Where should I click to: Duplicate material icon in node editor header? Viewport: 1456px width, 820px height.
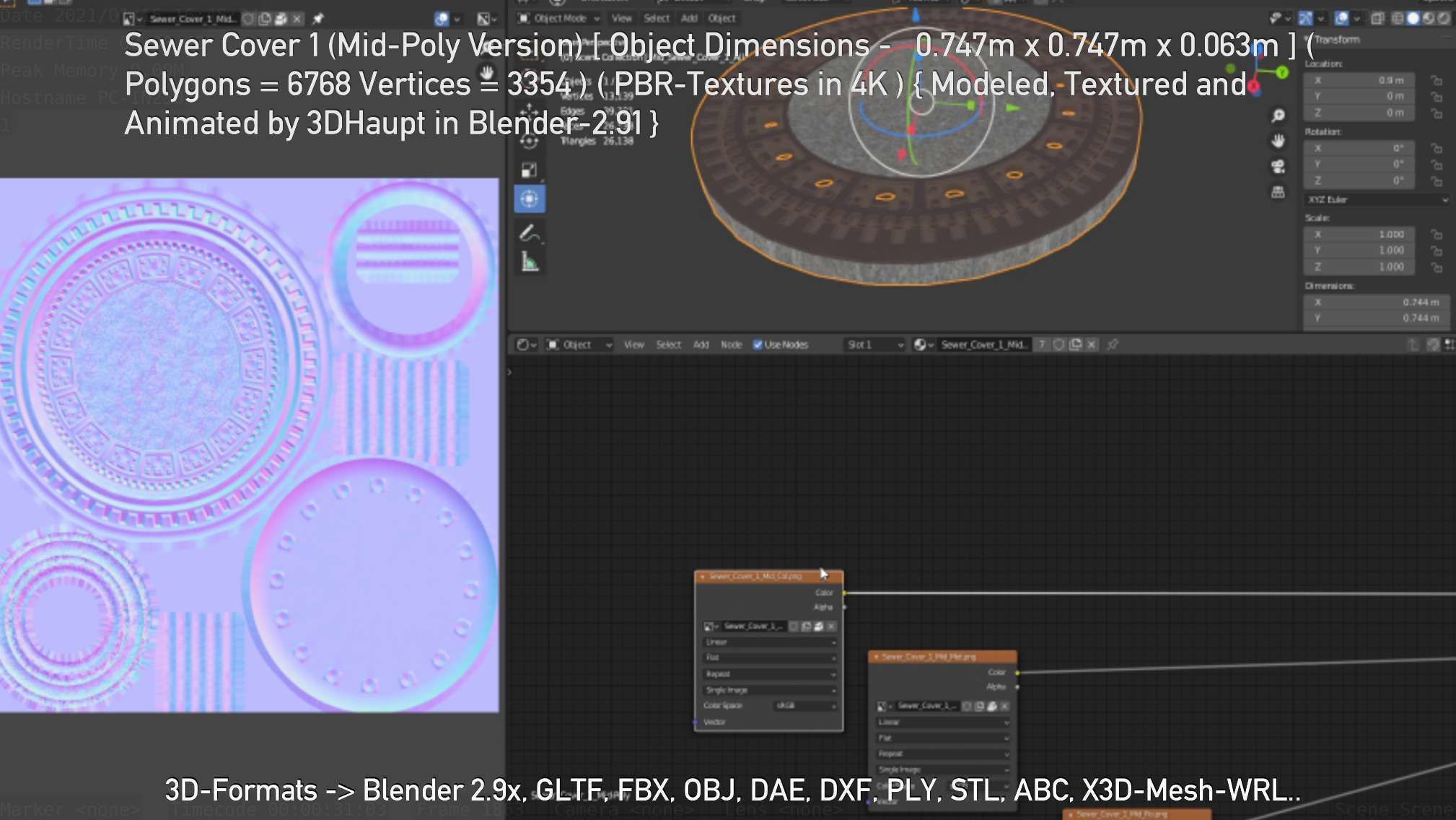coord(1075,345)
